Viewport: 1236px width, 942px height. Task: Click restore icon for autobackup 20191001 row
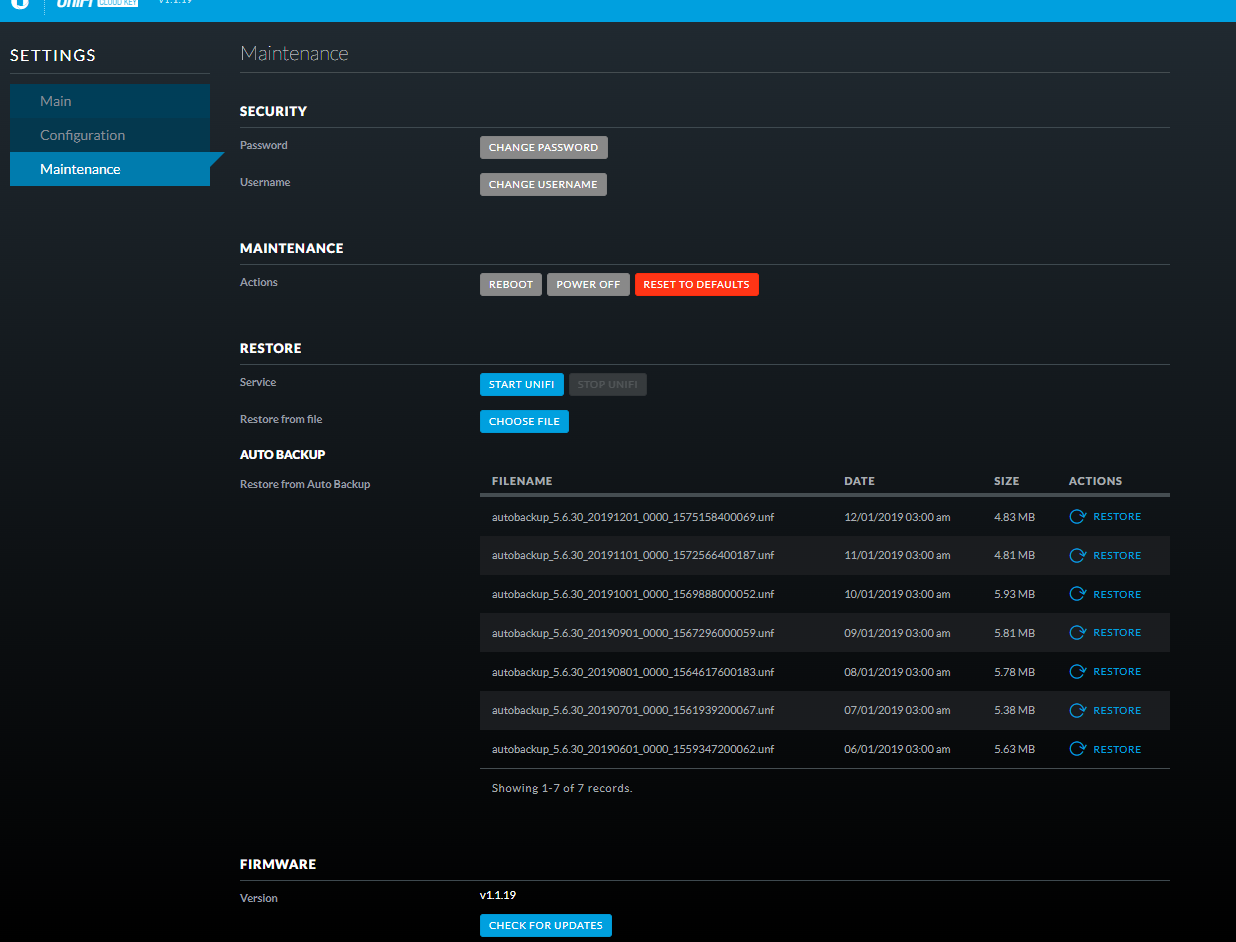[1077, 594]
